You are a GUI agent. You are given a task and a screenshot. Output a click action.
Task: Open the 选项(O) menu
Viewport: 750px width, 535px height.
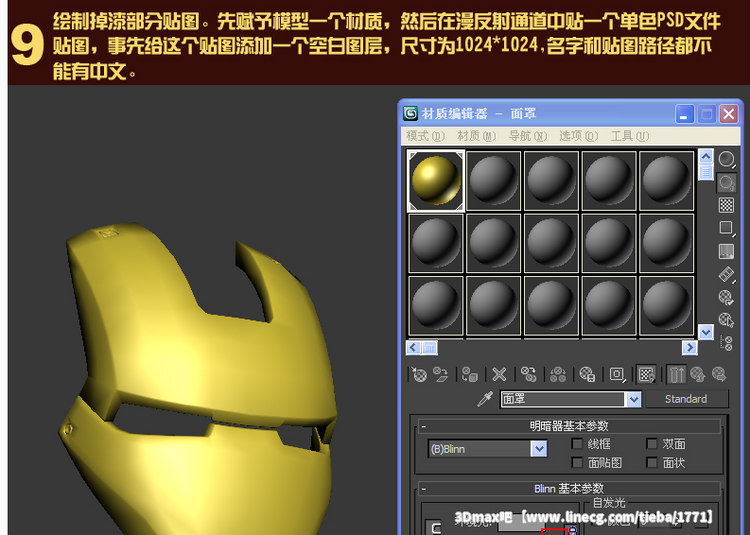tap(578, 136)
